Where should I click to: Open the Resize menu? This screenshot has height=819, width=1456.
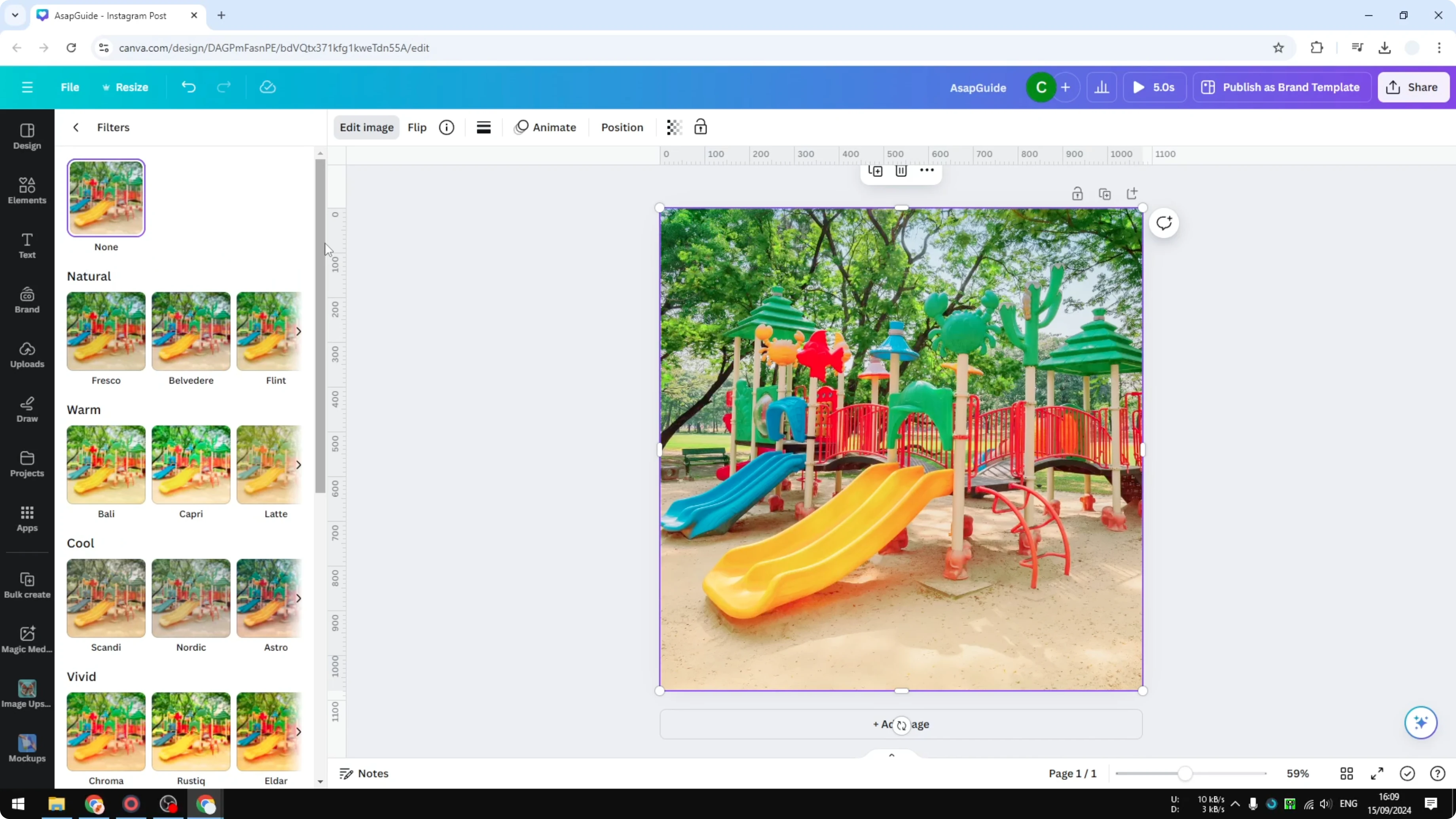pyautogui.click(x=125, y=87)
